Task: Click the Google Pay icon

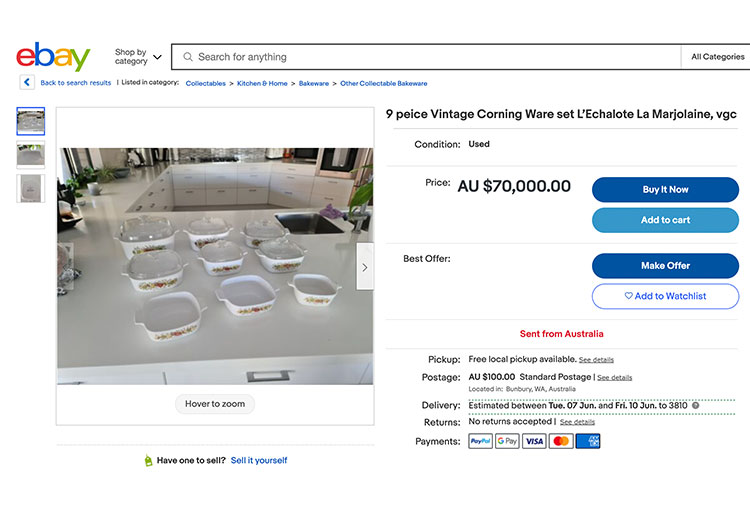Action: click(x=507, y=441)
